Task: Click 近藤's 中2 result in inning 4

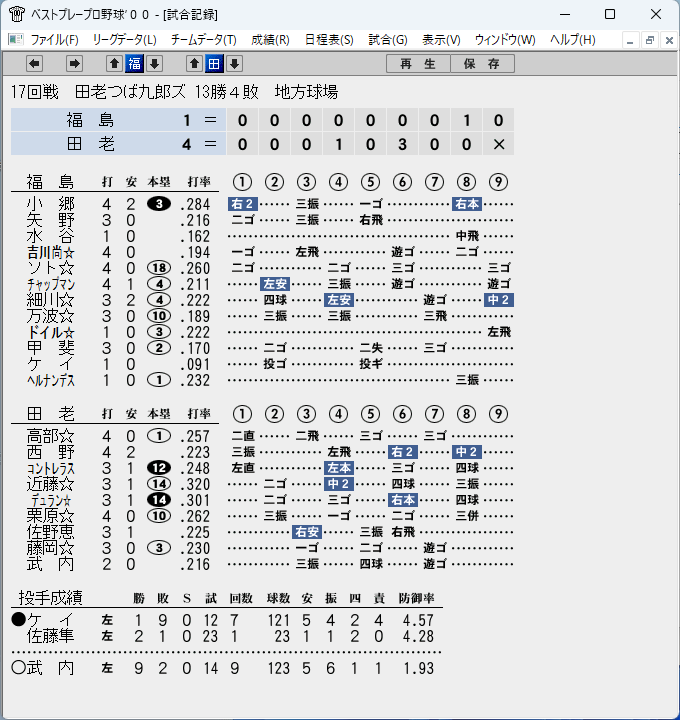Action: (x=339, y=484)
